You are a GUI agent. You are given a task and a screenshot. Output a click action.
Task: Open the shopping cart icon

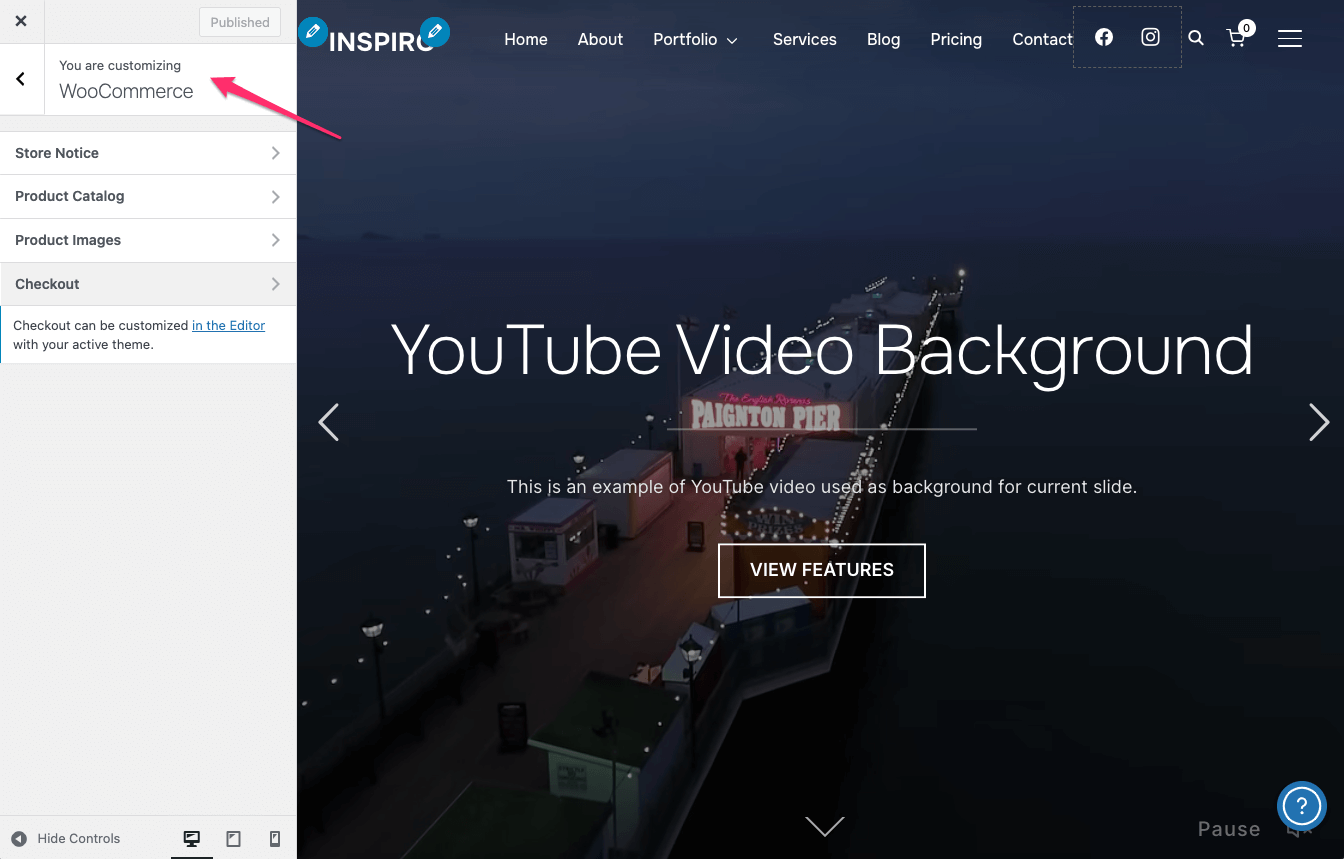[1237, 38]
